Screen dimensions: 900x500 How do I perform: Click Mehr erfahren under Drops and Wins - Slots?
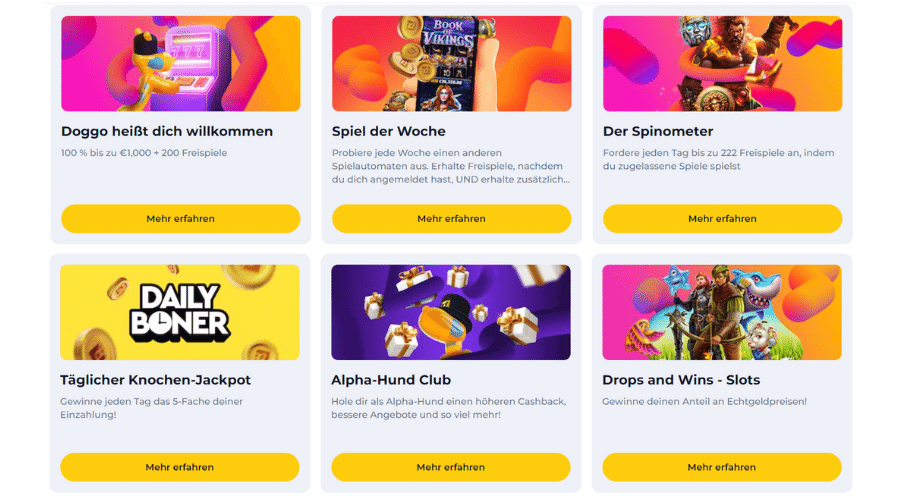click(x=722, y=467)
